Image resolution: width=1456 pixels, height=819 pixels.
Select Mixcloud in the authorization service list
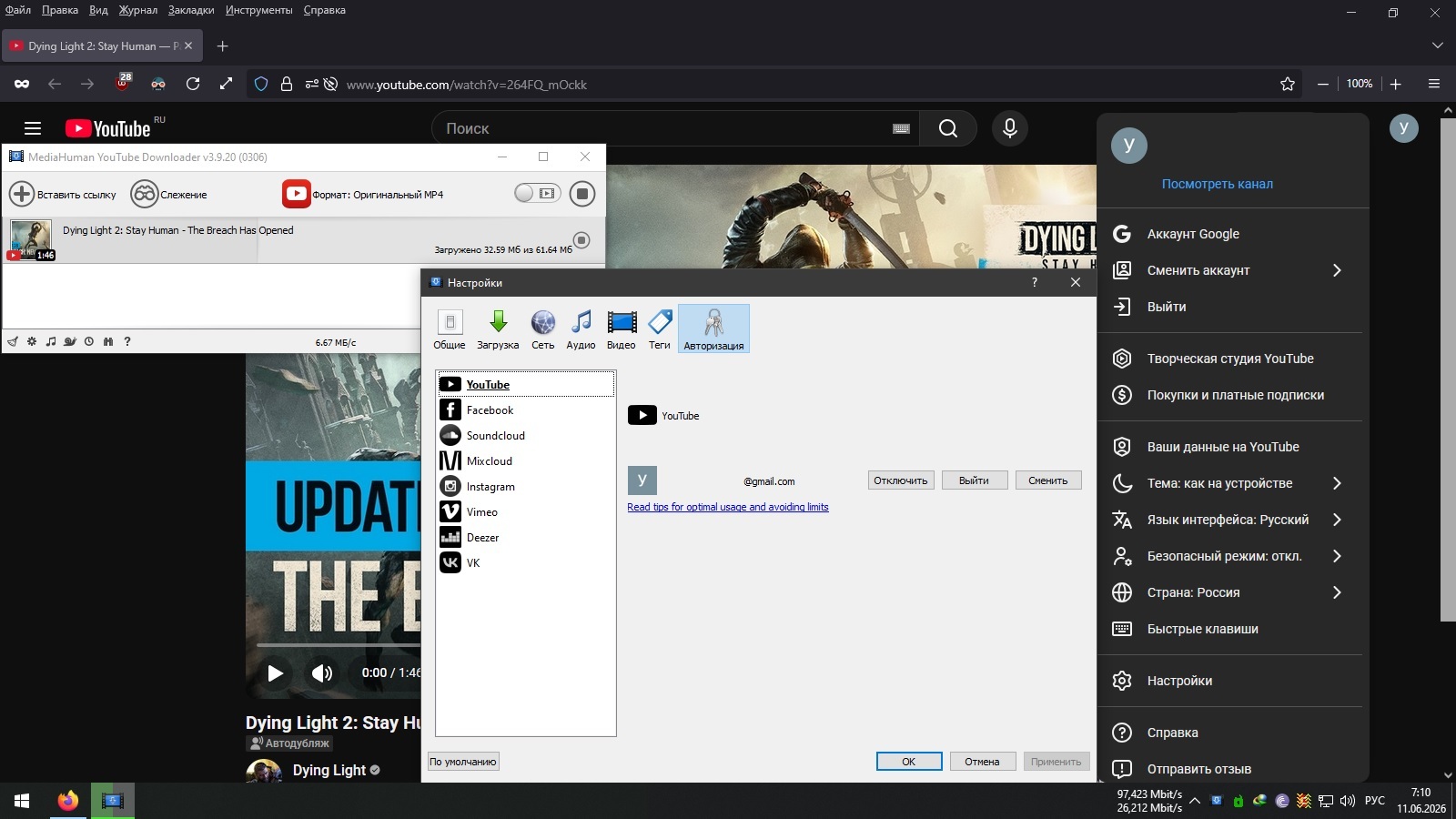[x=526, y=461]
